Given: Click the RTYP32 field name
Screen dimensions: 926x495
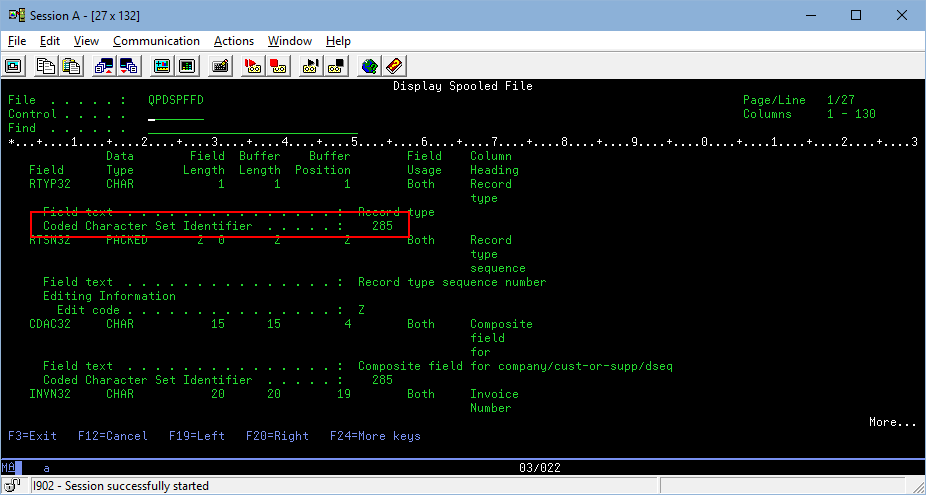Looking at the screenshot, I should [x=50, y=184].
